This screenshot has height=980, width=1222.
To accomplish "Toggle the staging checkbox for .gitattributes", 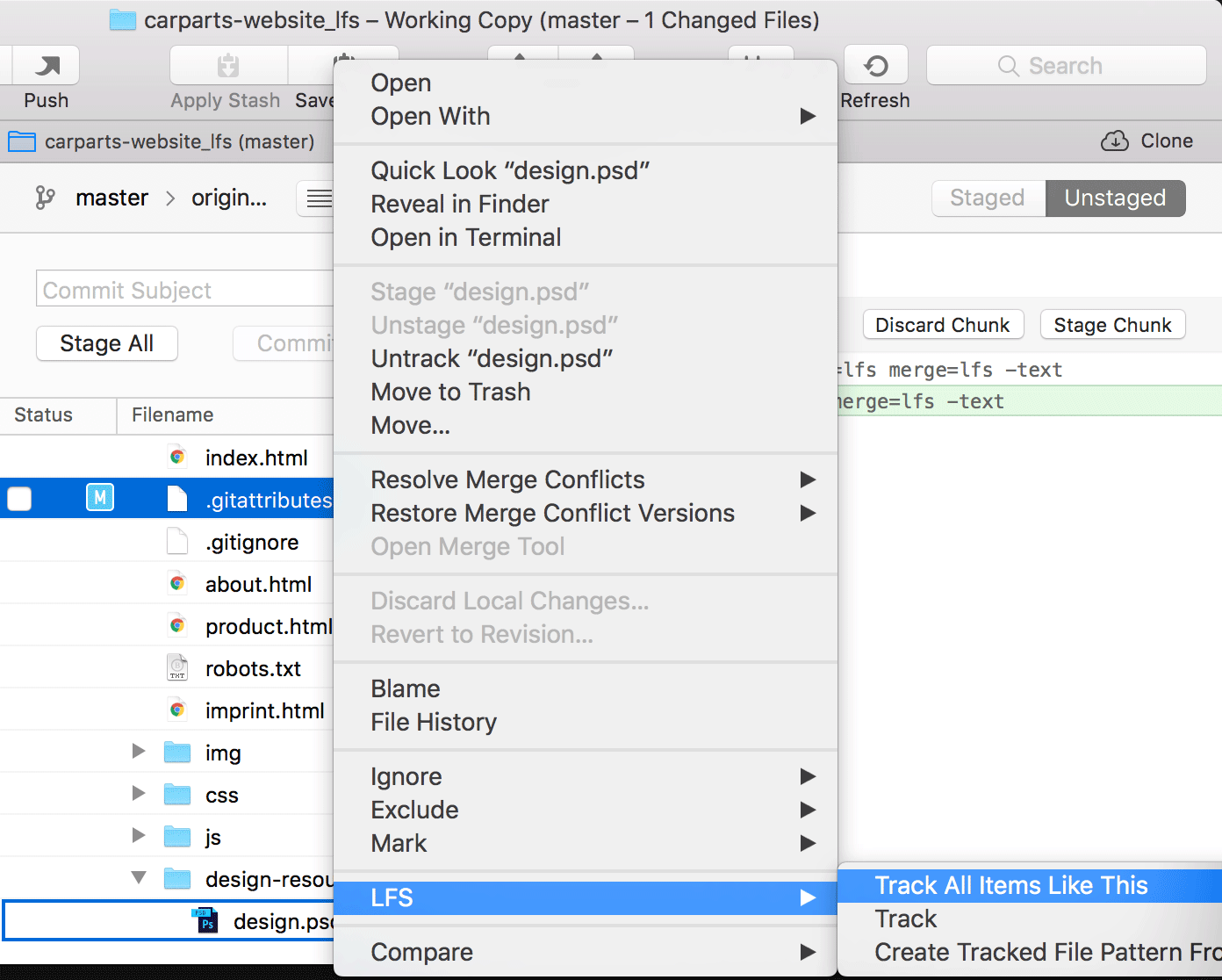I will coord(18,498).
